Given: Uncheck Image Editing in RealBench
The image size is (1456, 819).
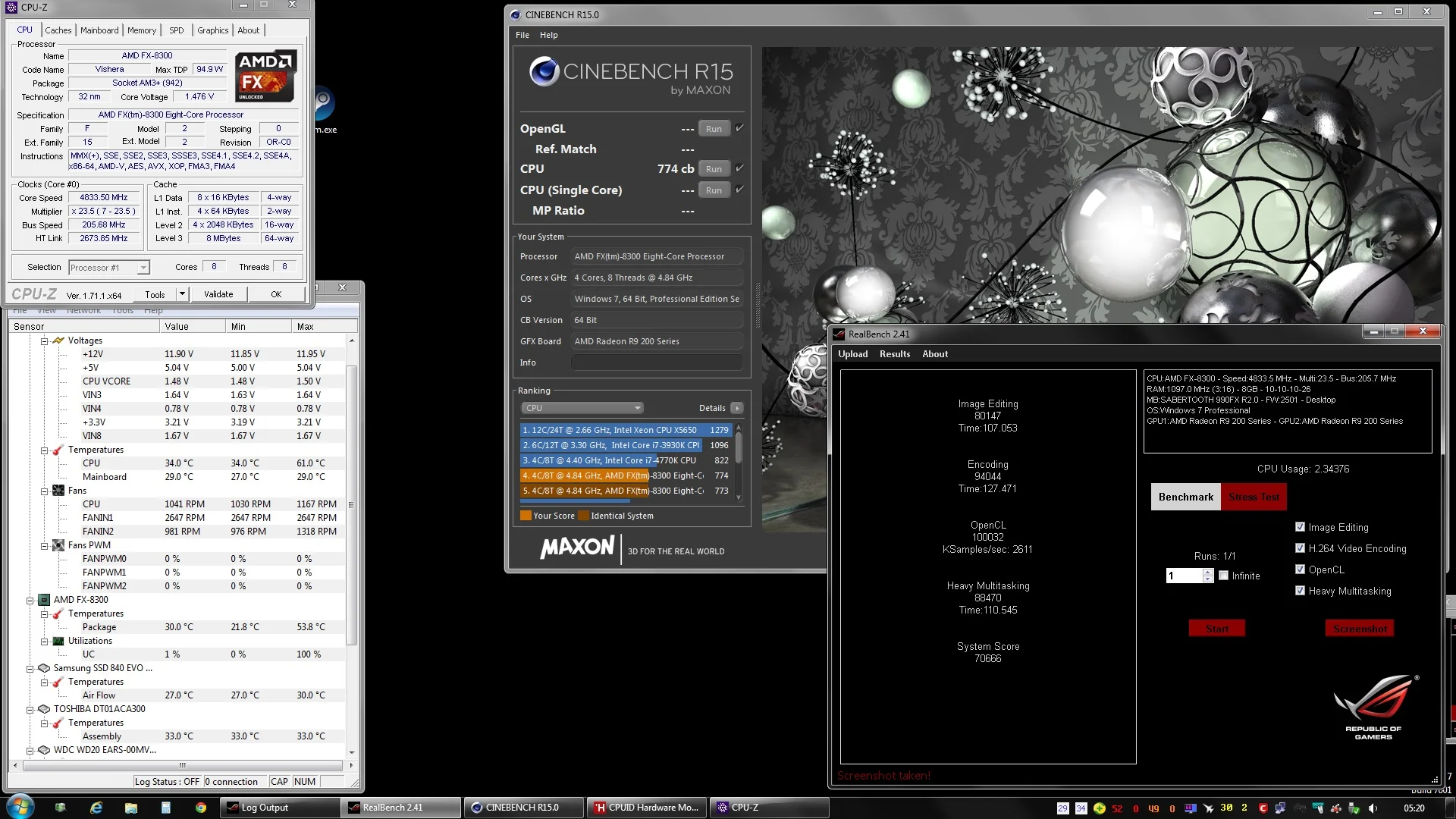Looking at the screenshot, I should [x=1301, y=527].
